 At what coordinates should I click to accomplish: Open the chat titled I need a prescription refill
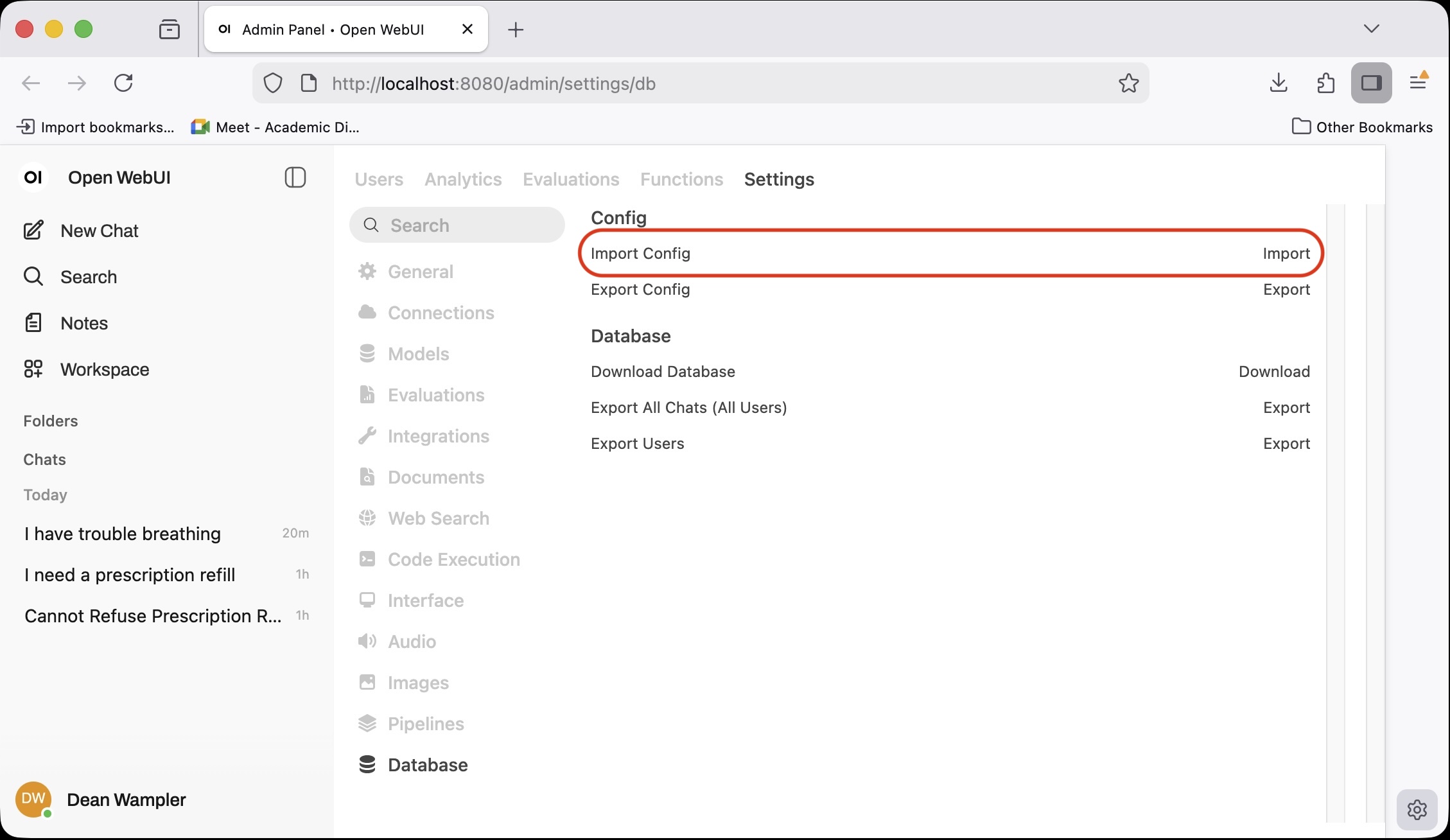point(129,575)
